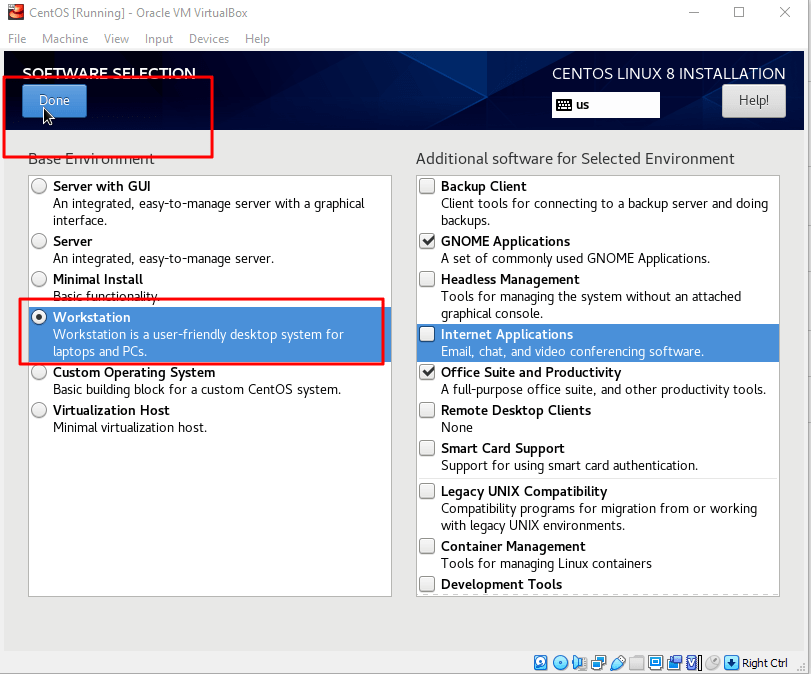811x674 pixels.
Task: Click the keyboard icon in the layout box
Action: [x=564, y=105]
